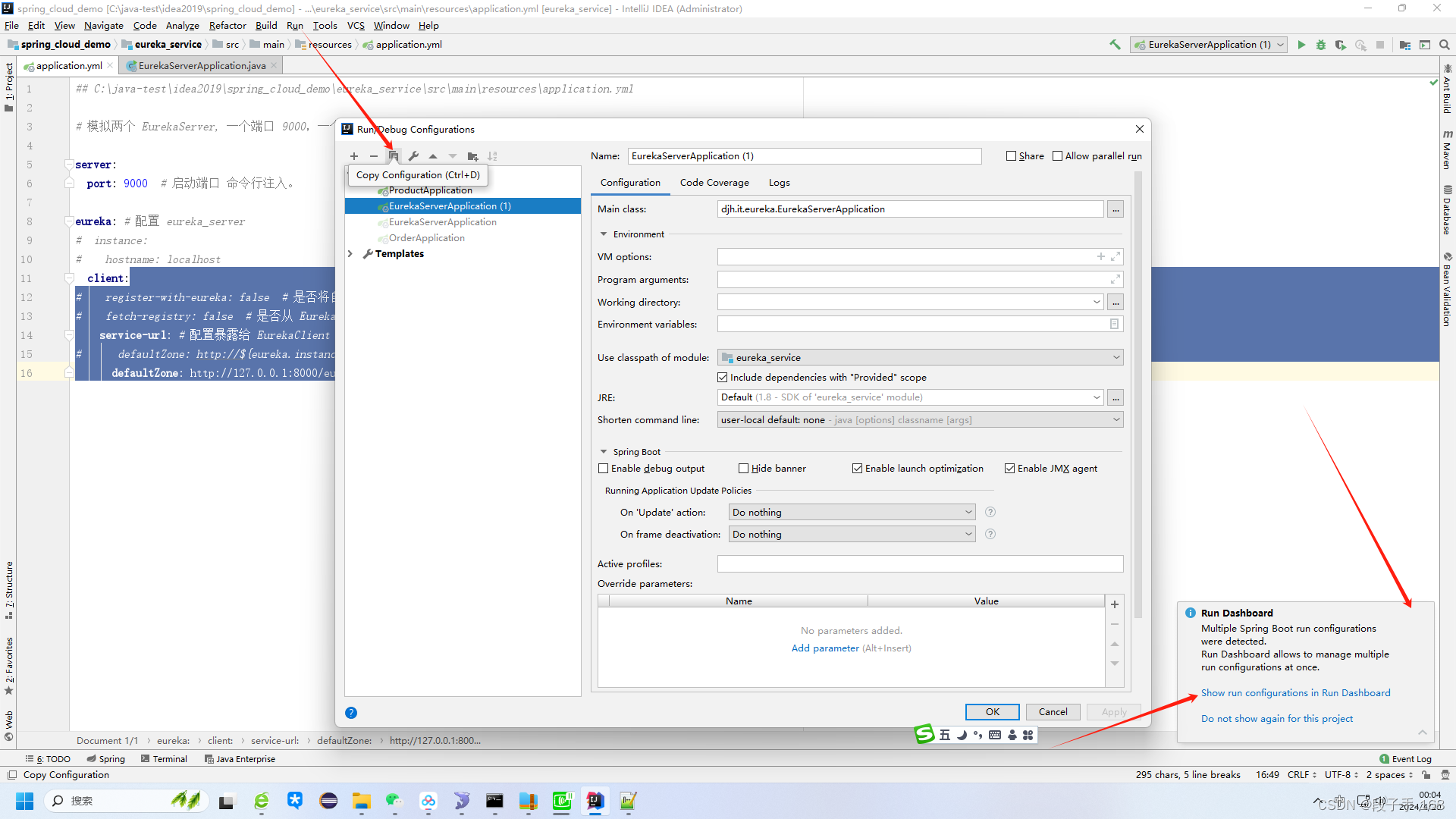
Task: Click Cancel button in dialog
Action: click(1053, 712)
